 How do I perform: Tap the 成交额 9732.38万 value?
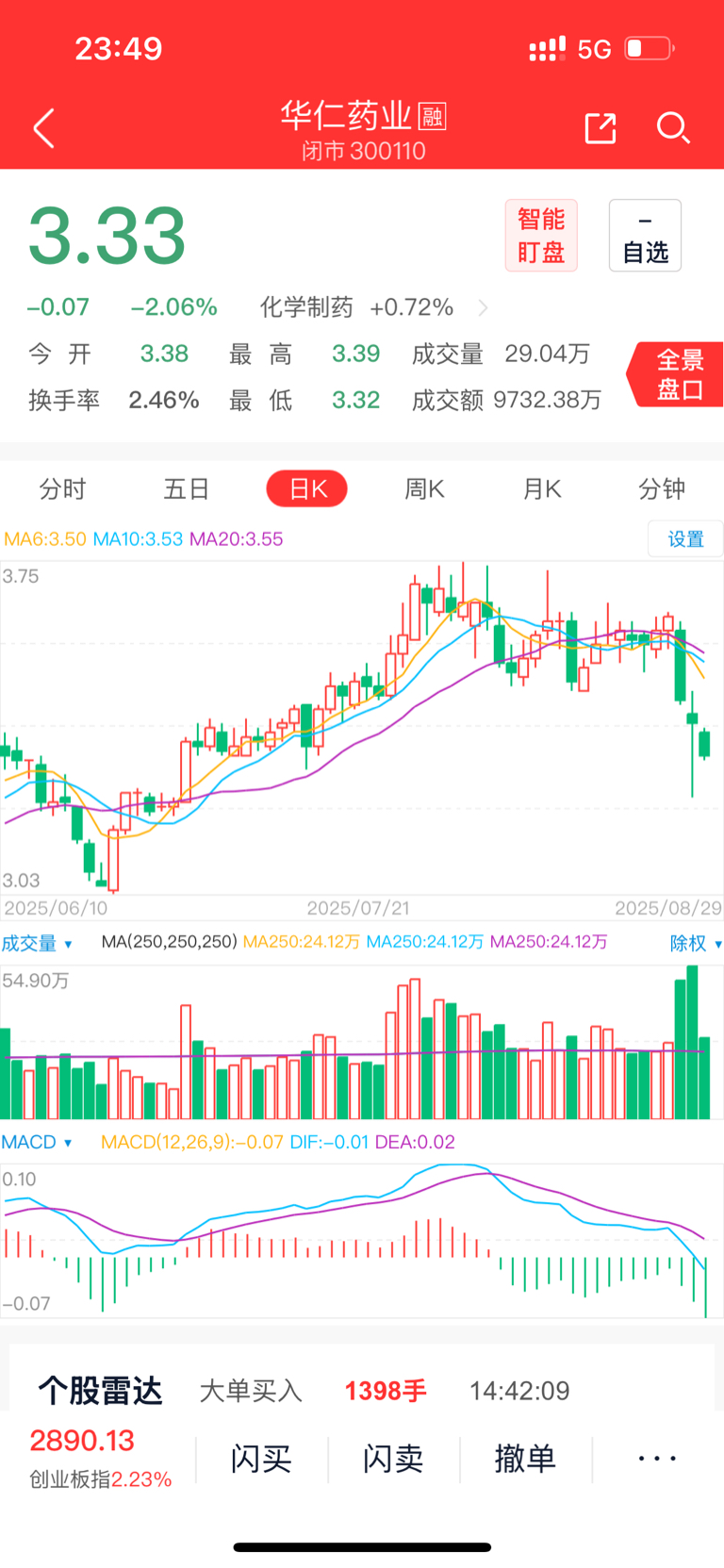(548, 400)
